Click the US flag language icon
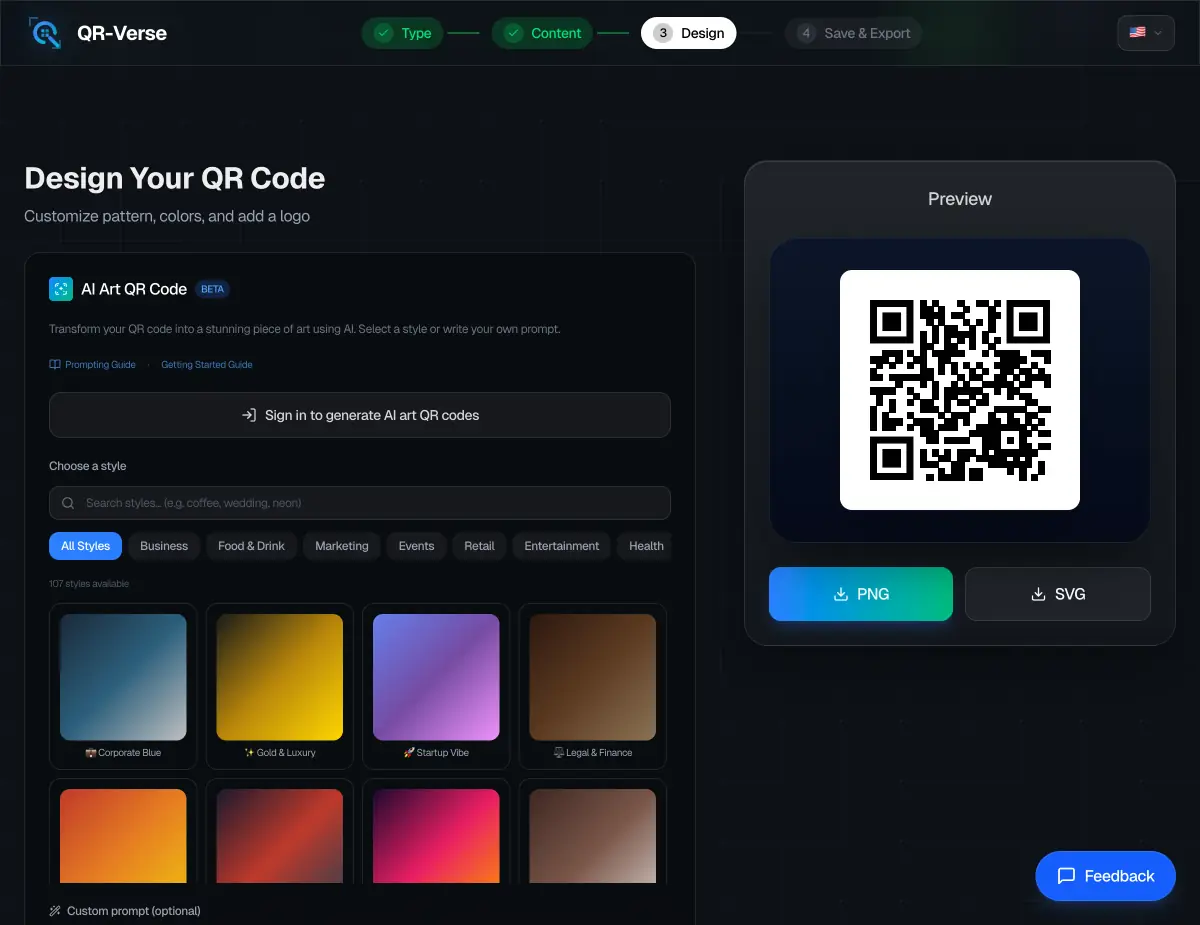The width and height of the screenshot is (1200, 925). tap(1138, 32)
